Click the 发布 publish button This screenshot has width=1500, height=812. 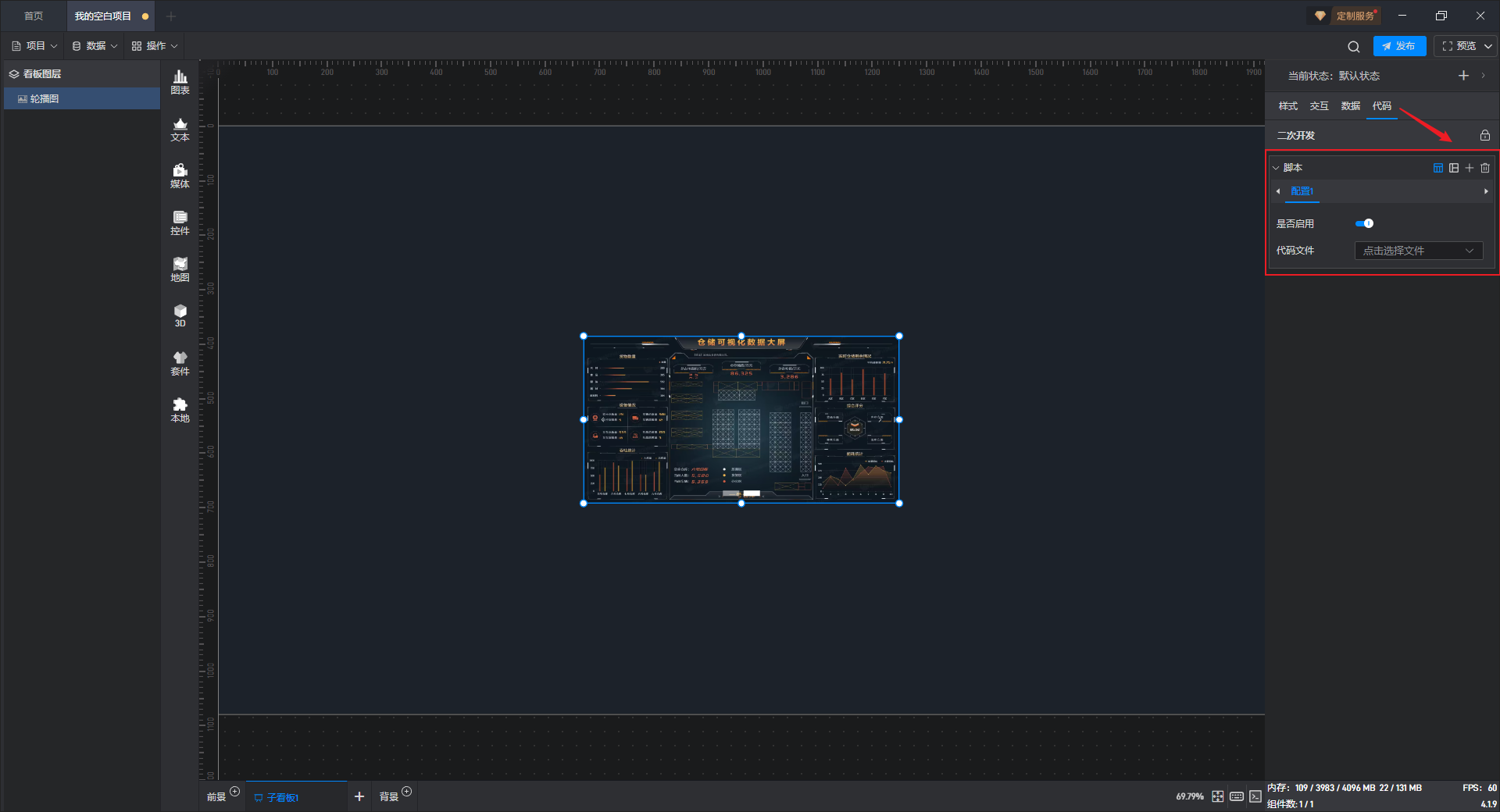point(1398,46)
